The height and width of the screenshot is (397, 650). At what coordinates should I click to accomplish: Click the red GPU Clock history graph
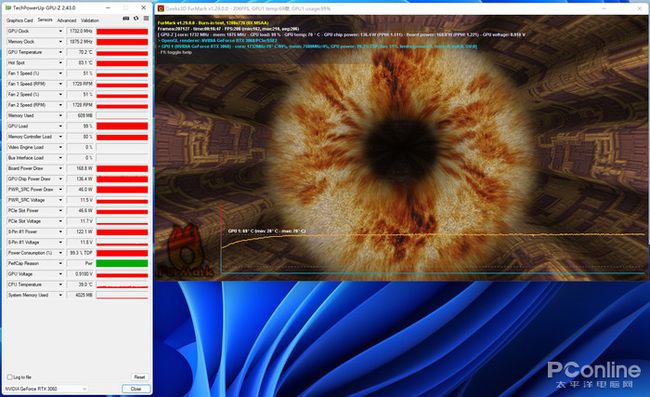(122, 31)
